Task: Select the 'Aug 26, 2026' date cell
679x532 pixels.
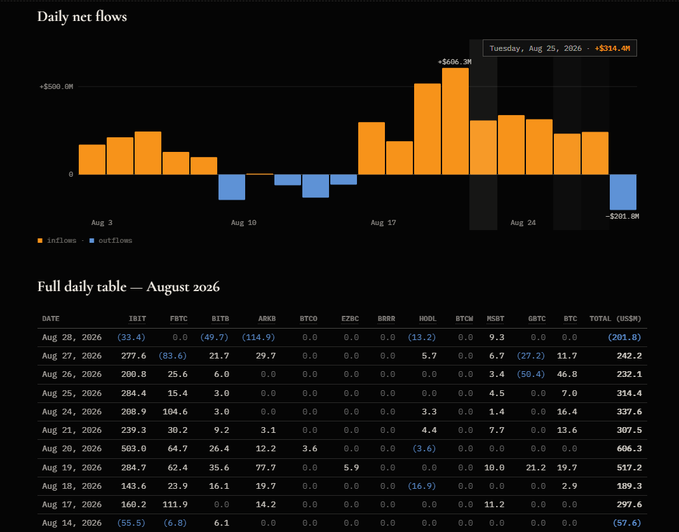Action: 72,374
